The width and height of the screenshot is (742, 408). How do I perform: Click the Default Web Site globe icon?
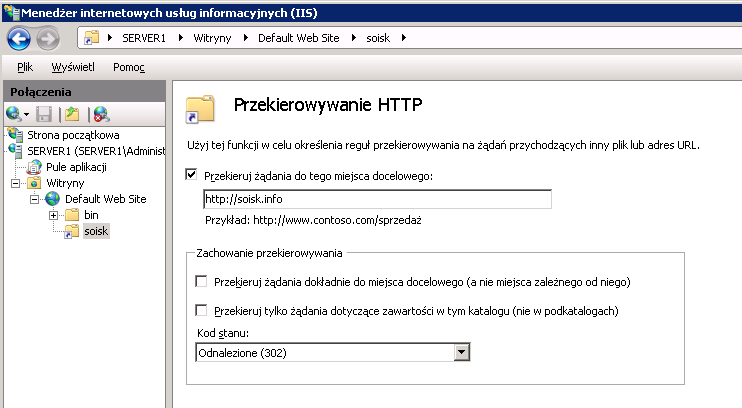[53, 199]
